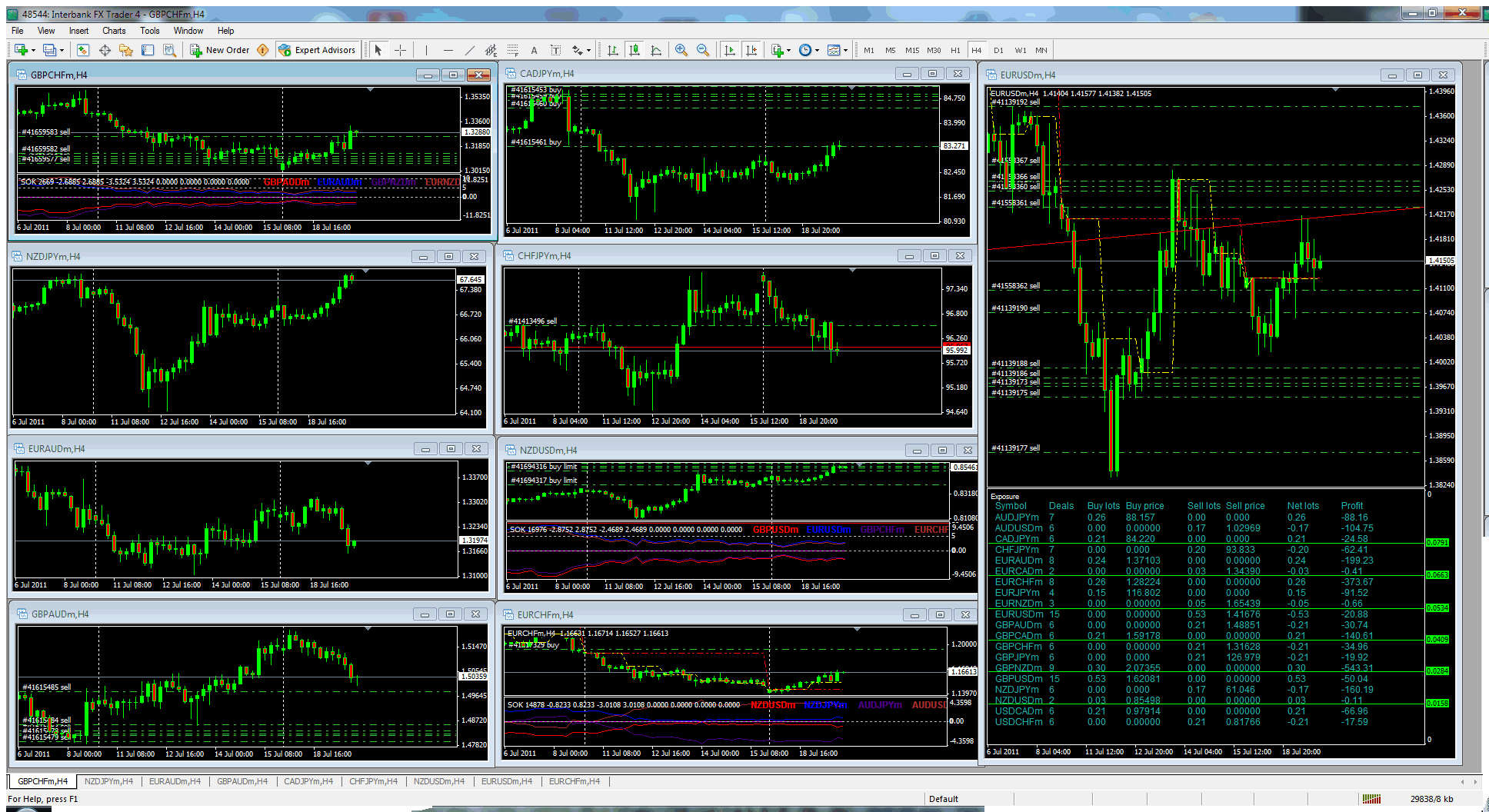Set timeframe to M30
1489x812 pixels.
934,50
